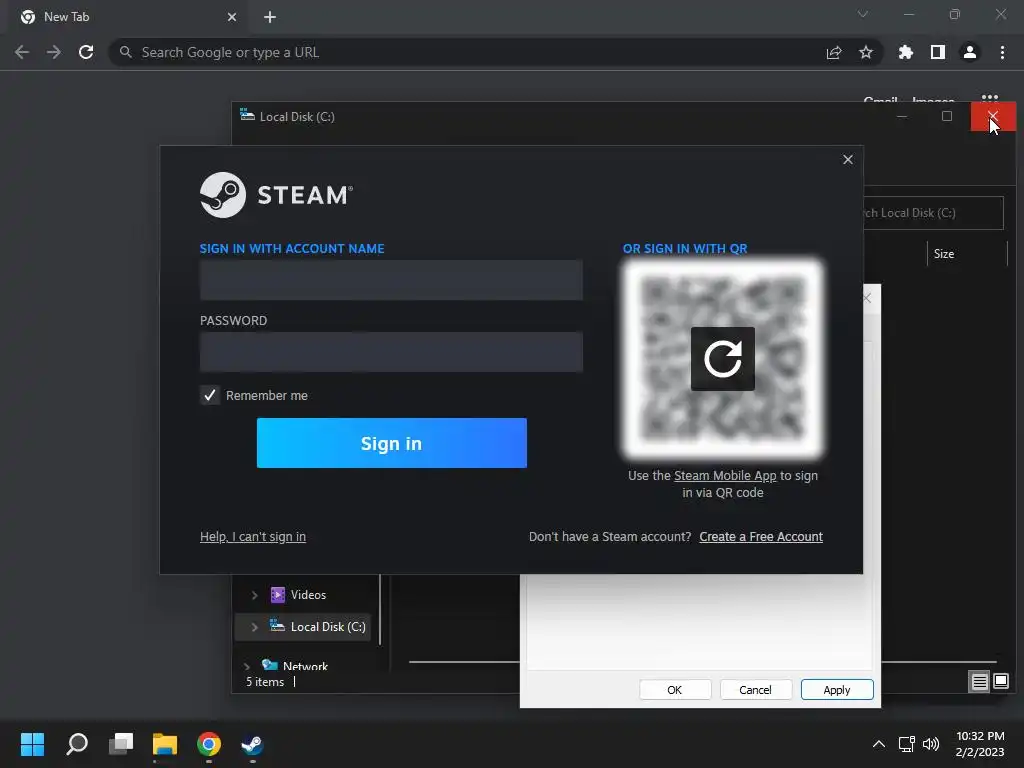Toggle the Remember me checkbox

(x=210, y=395)
